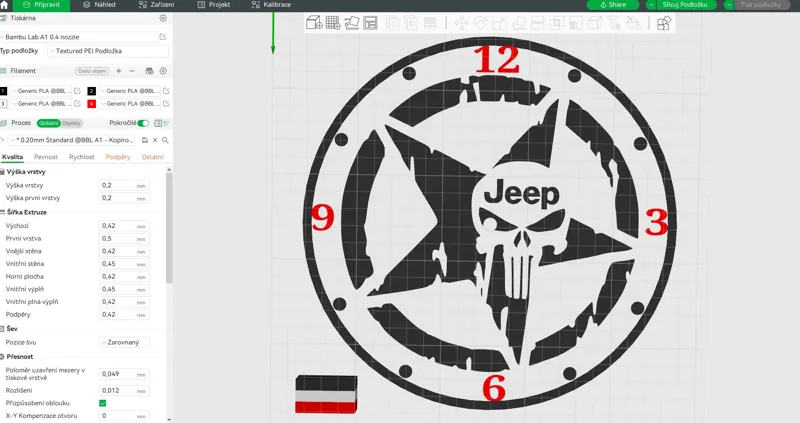The image size is (800, 423).
Task: Select the Pevnost settings tab
Action: (46, 157)
